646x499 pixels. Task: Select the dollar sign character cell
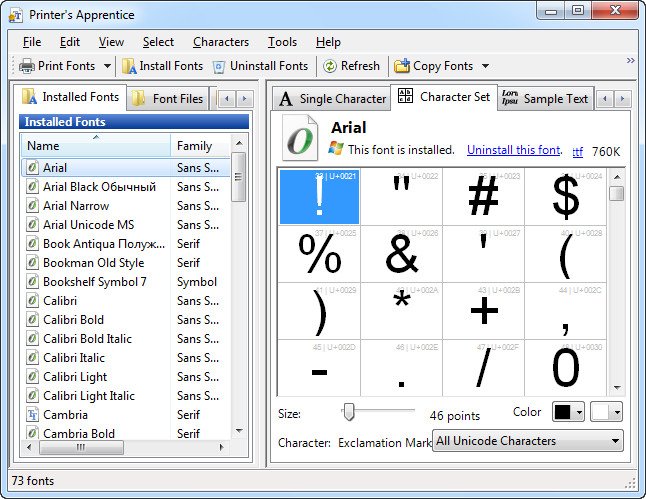tap(565, 197)
